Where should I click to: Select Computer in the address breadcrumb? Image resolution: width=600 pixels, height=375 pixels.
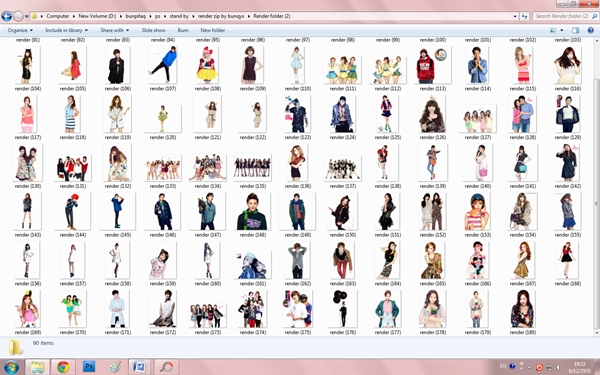[x=58, y=16]
